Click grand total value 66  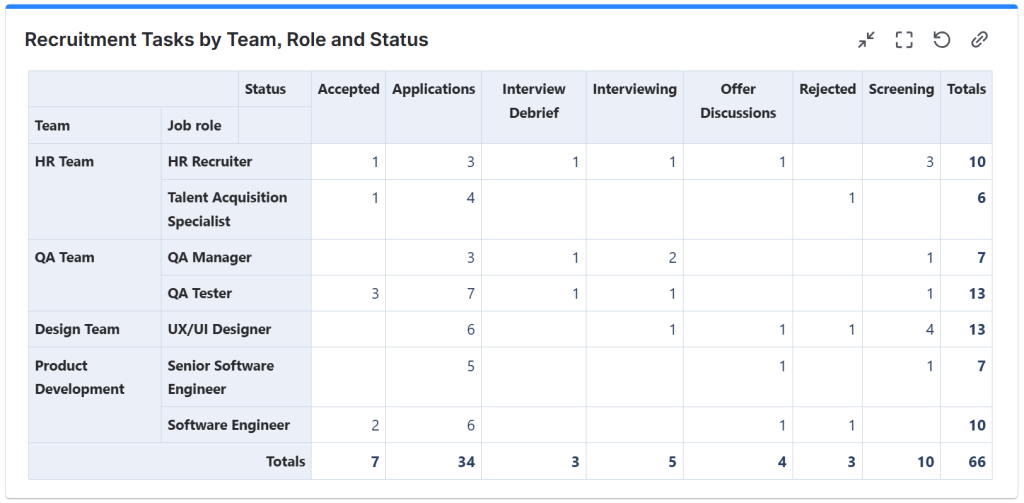tap(976, 461)
